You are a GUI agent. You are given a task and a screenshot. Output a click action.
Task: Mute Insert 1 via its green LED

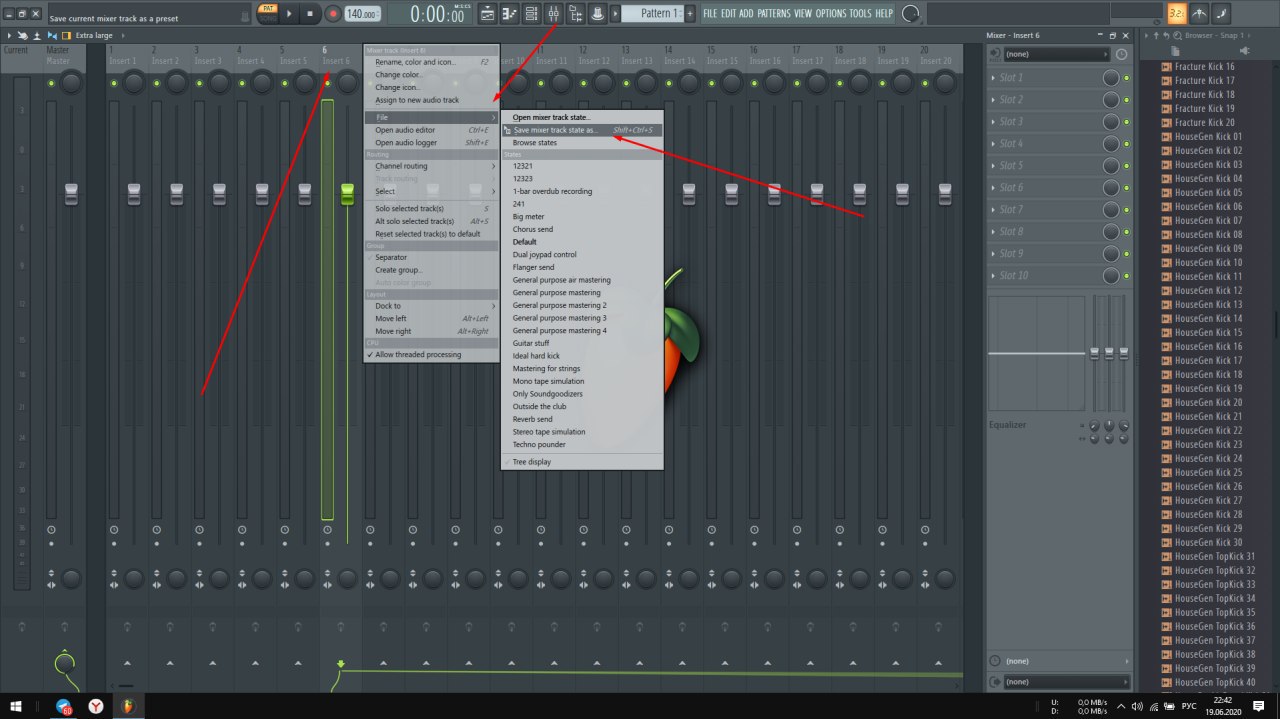click(x=114, y=83)
